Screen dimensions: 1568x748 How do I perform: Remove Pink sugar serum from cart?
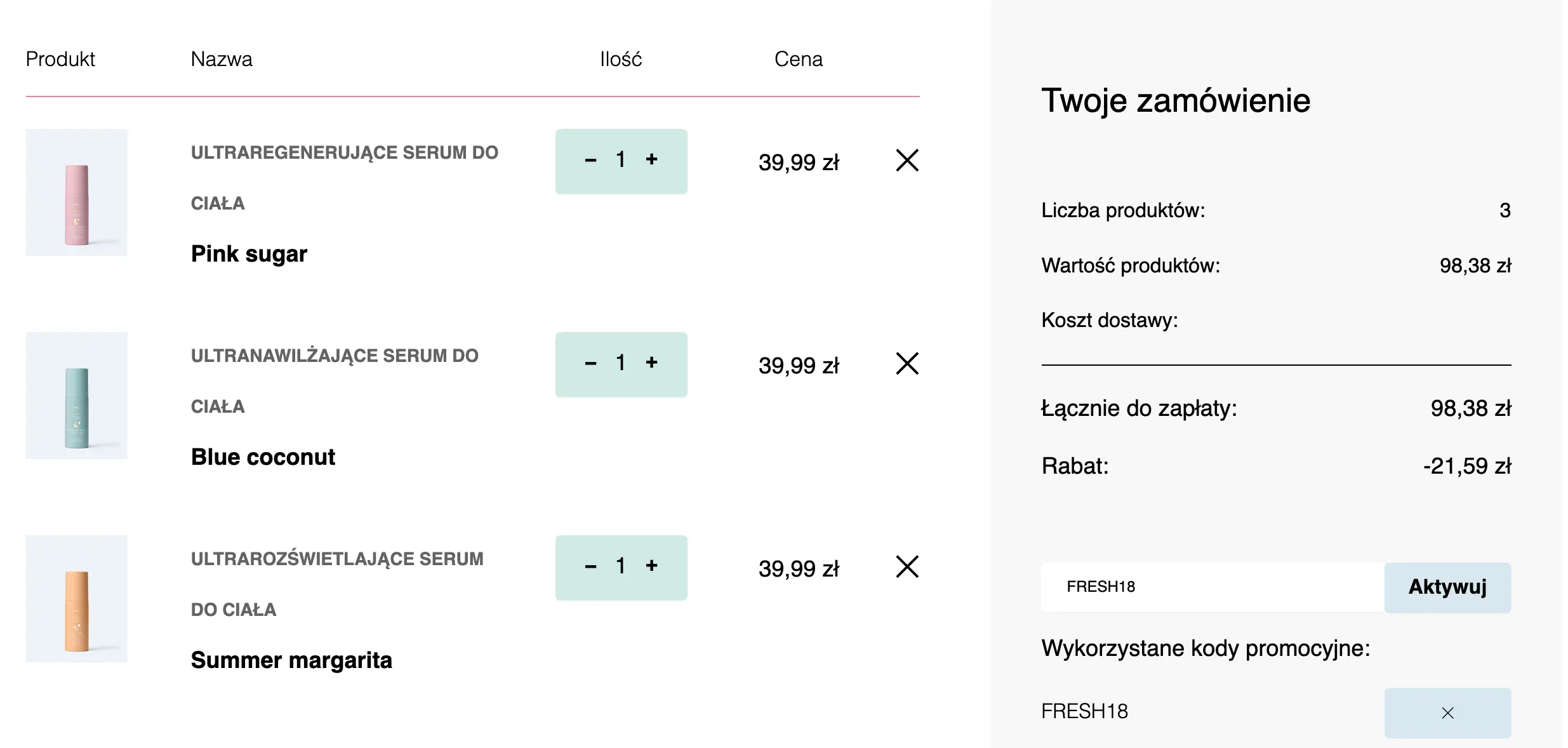907,161
